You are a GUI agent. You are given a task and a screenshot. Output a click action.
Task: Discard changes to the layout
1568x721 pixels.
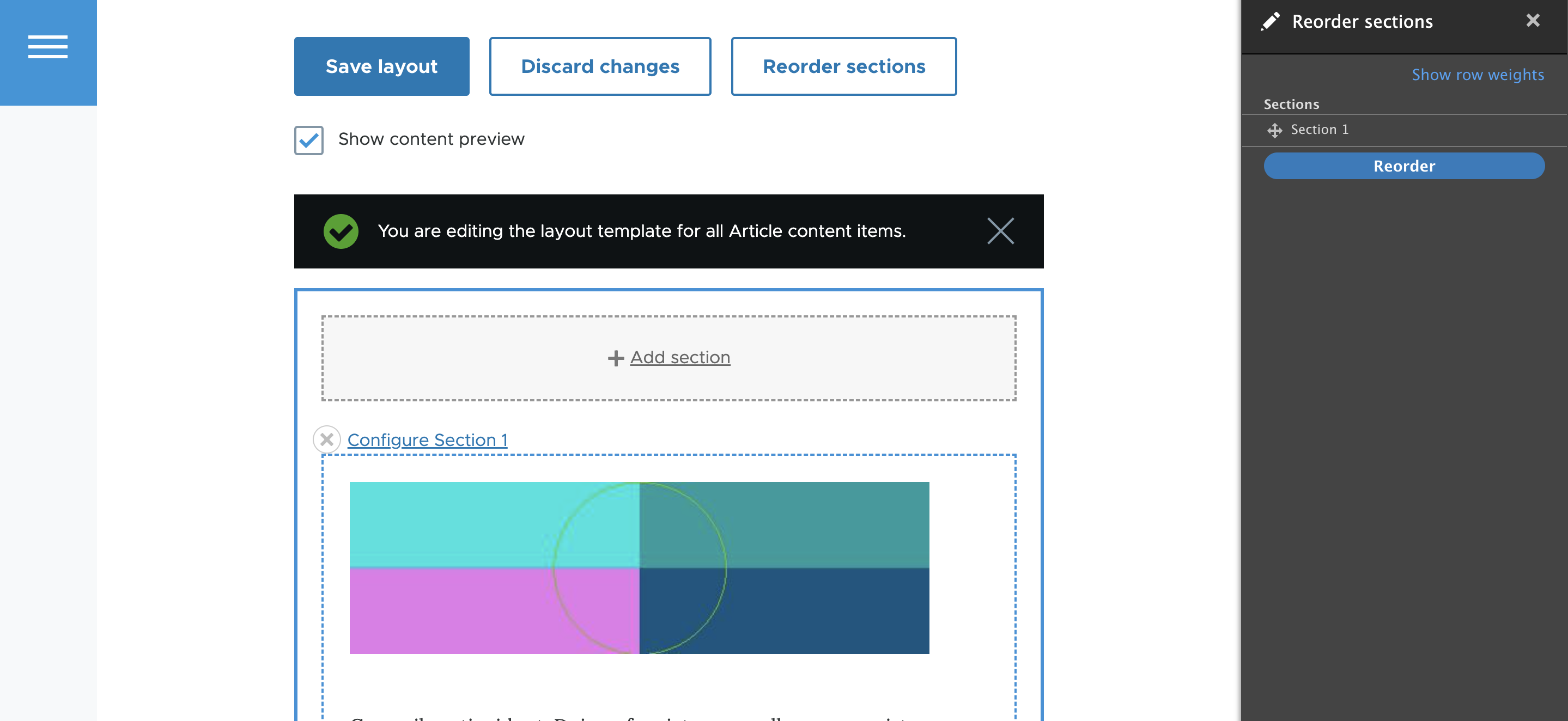[599, 66]
